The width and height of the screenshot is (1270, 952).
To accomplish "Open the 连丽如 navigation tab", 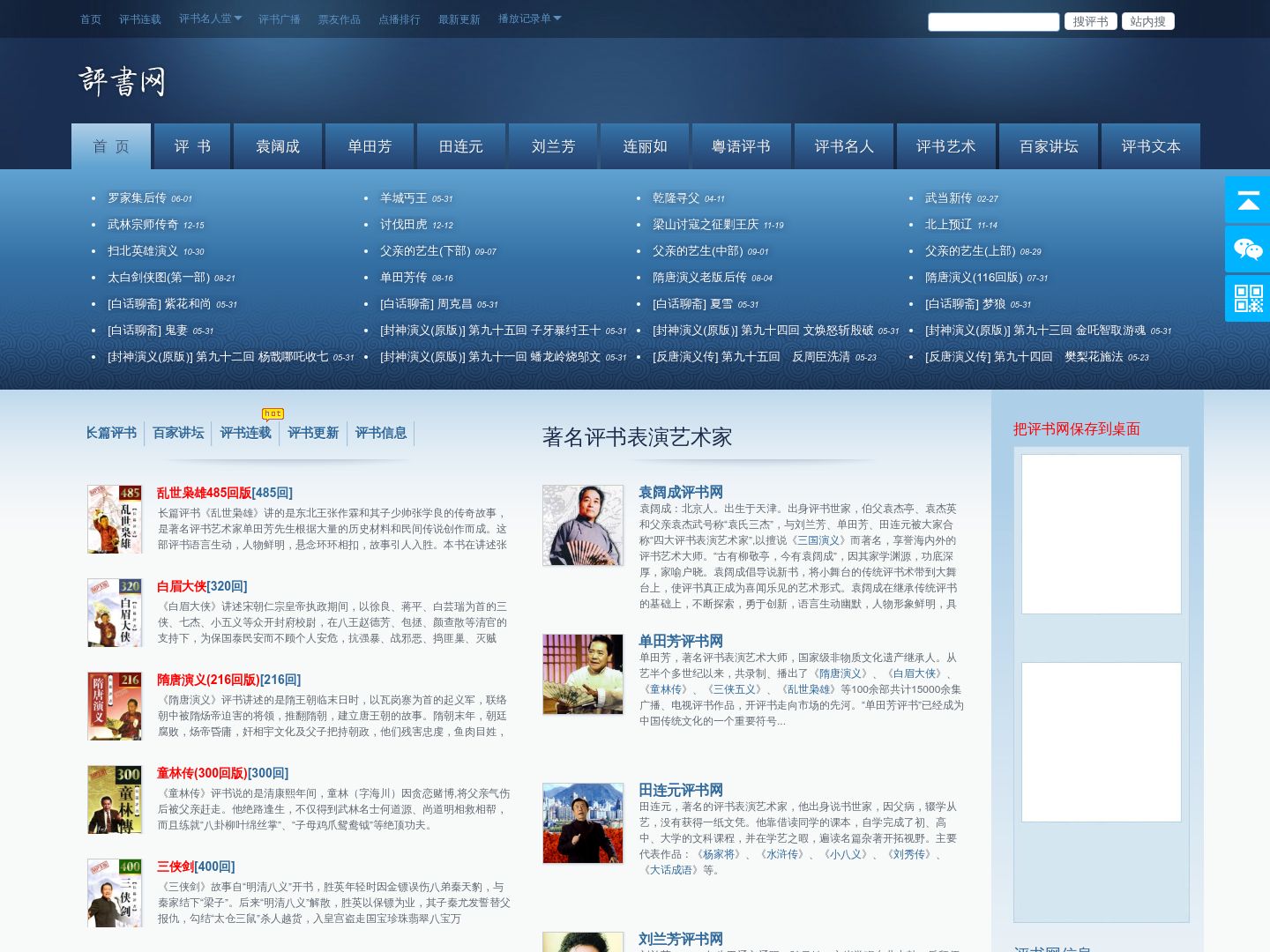I will tap(645, 146).
